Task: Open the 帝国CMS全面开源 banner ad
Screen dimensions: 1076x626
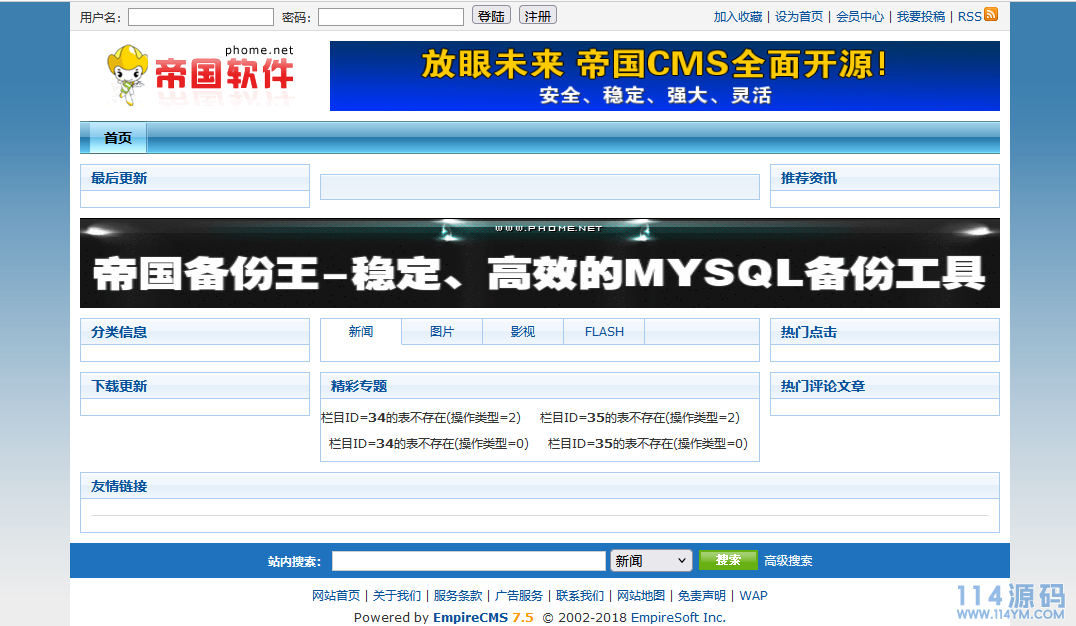Action: [664, 76]
